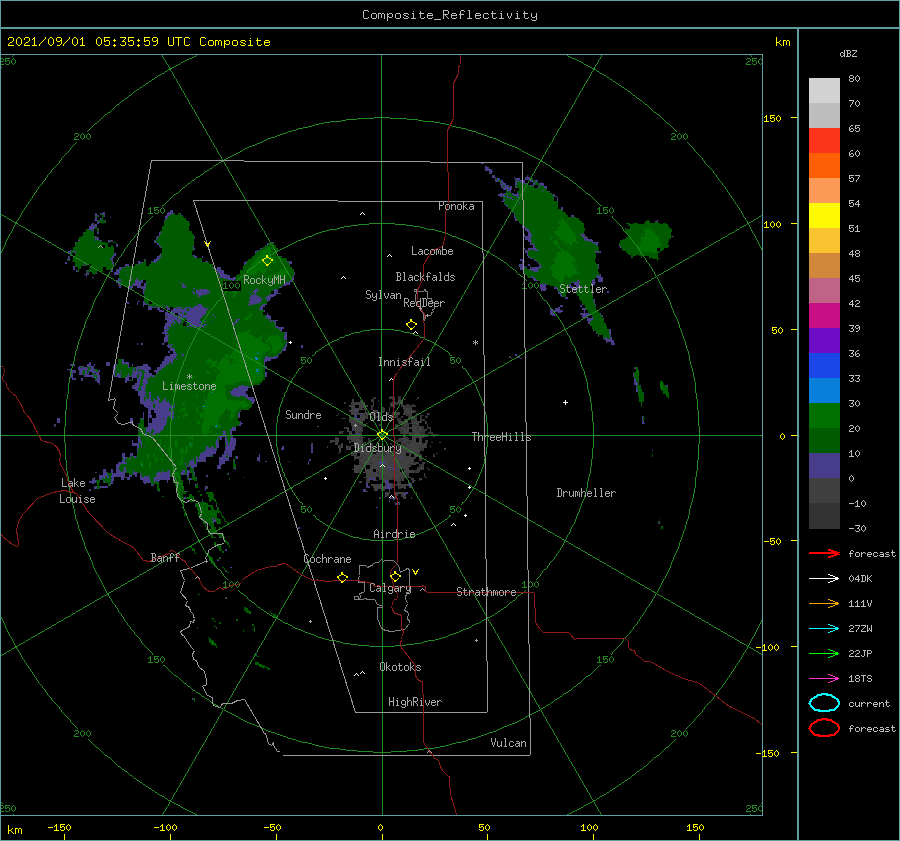Click the white 04DK arrow in legend
Image resolution: width=900 pixels, height=841 pixels.
tap(824, 579)
